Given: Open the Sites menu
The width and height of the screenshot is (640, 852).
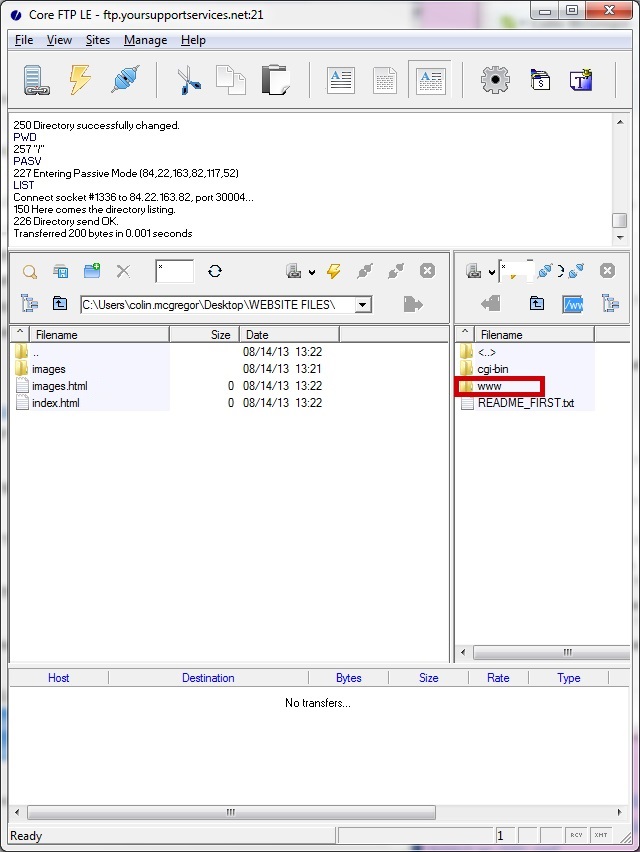Looking at the screenshot, I should click(98, 40).
